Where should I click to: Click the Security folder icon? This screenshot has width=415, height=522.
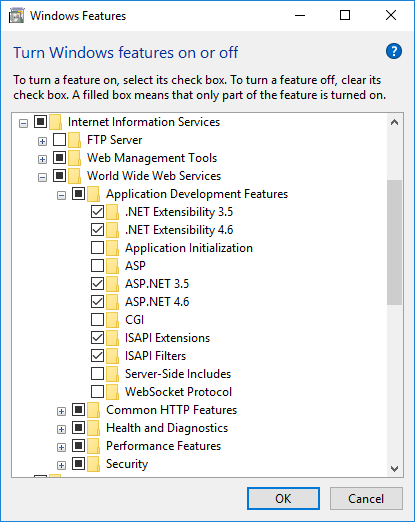click(94, 464)
